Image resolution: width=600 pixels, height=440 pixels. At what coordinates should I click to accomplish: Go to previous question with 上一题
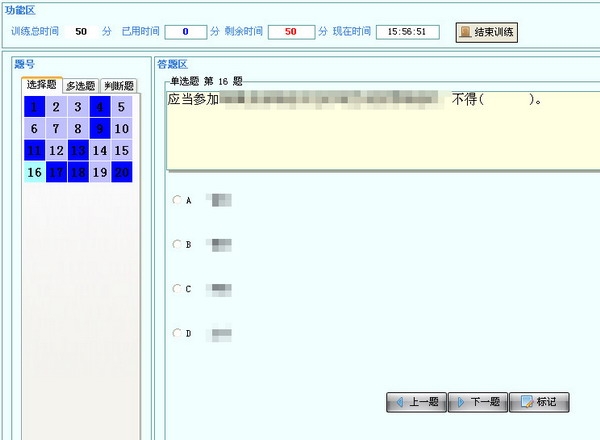(416, 402)
